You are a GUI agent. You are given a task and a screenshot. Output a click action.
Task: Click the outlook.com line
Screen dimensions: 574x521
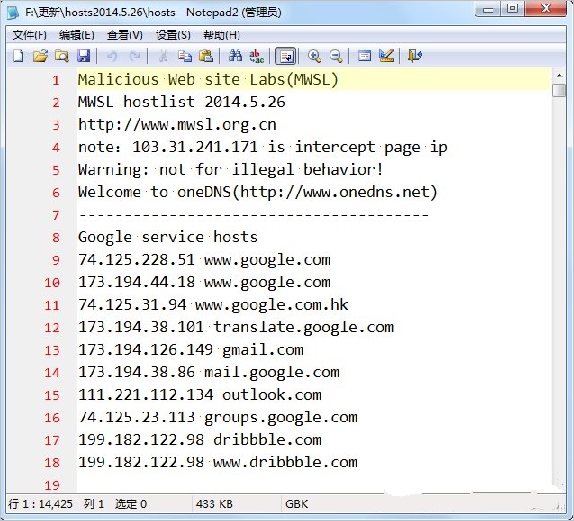coord(200,395)
